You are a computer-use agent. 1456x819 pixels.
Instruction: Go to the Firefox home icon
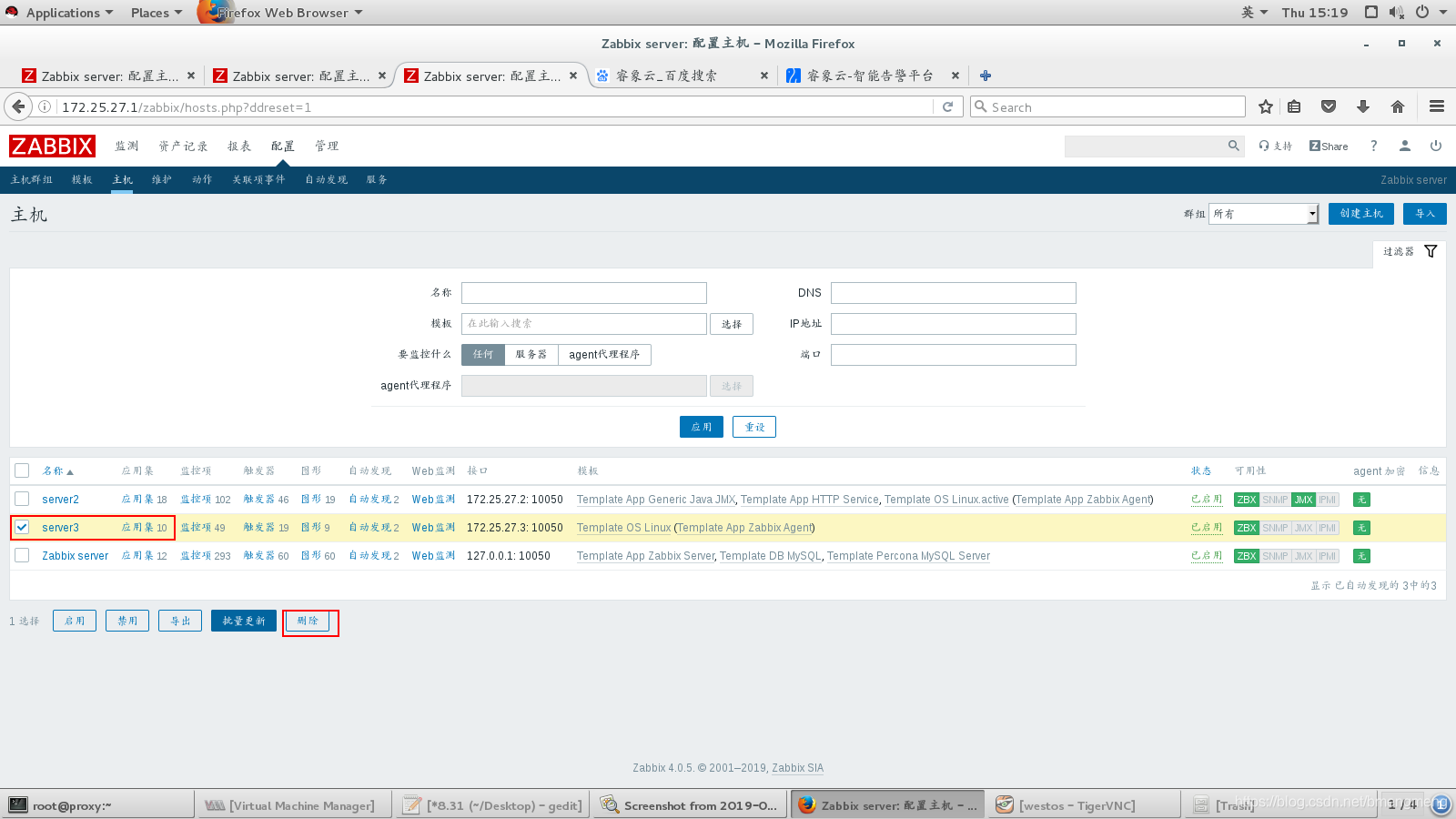[1398, 106]
